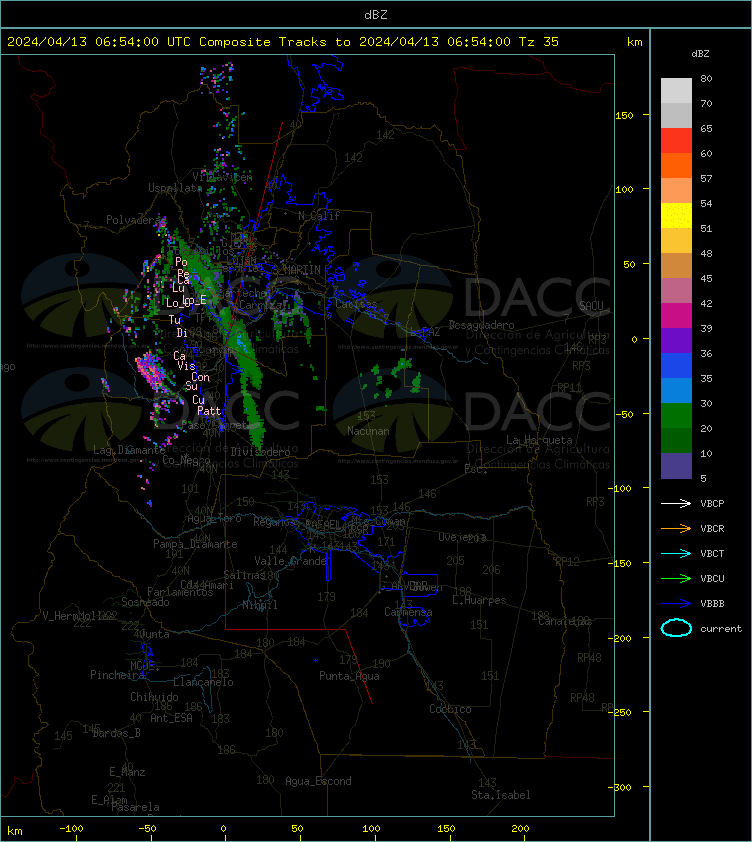Screen dimensions: 752x842
Task: Click the '200' tick on bottom km axis
Action: pos(520,829)
